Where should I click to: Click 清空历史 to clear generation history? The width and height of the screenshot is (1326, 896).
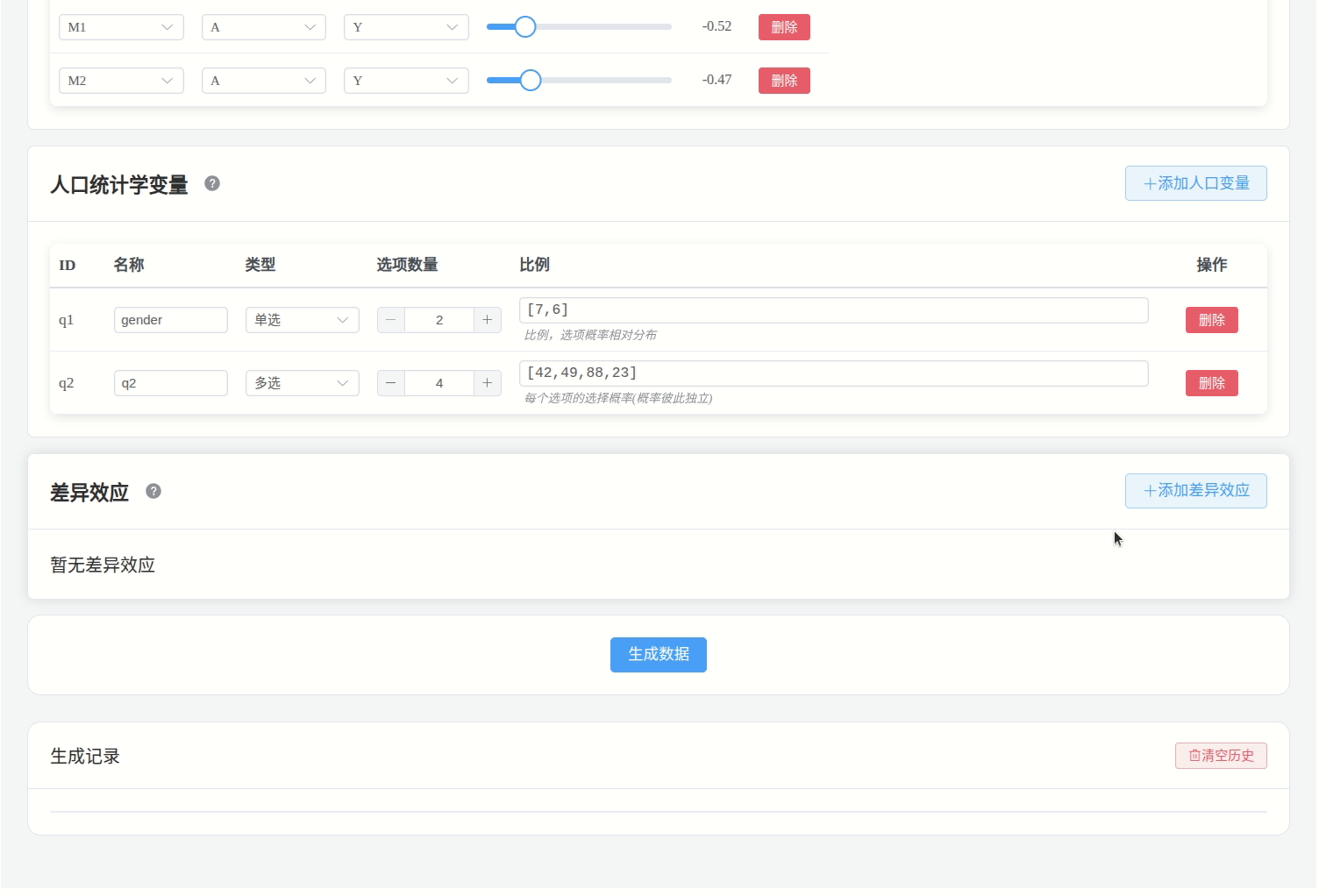1221,755
